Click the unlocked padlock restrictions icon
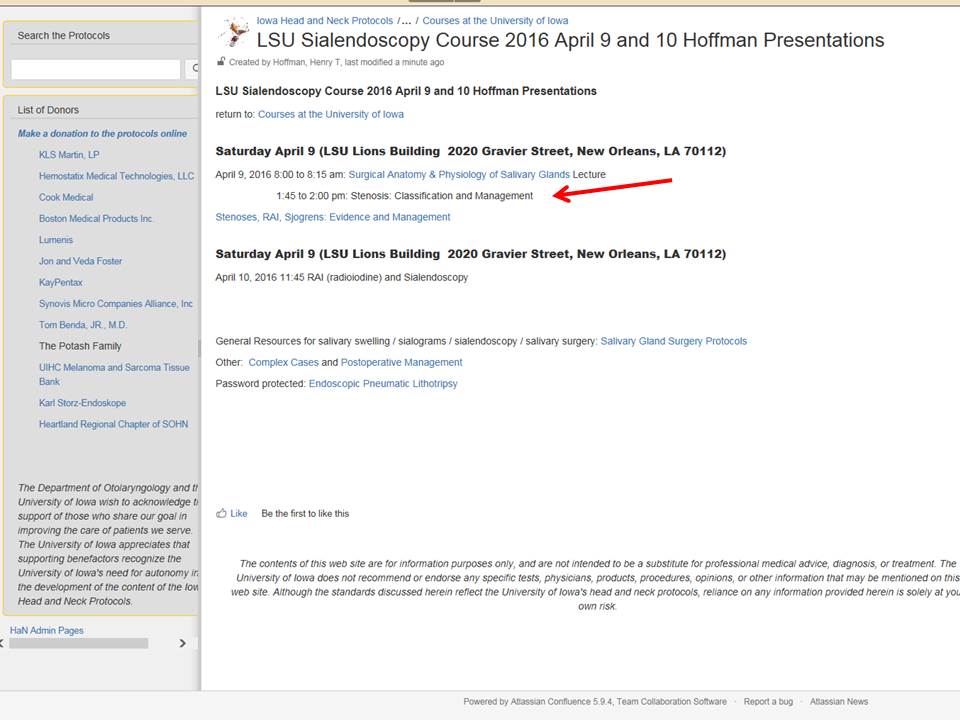Viewport: 960px width, 720px height. (221, 62)
